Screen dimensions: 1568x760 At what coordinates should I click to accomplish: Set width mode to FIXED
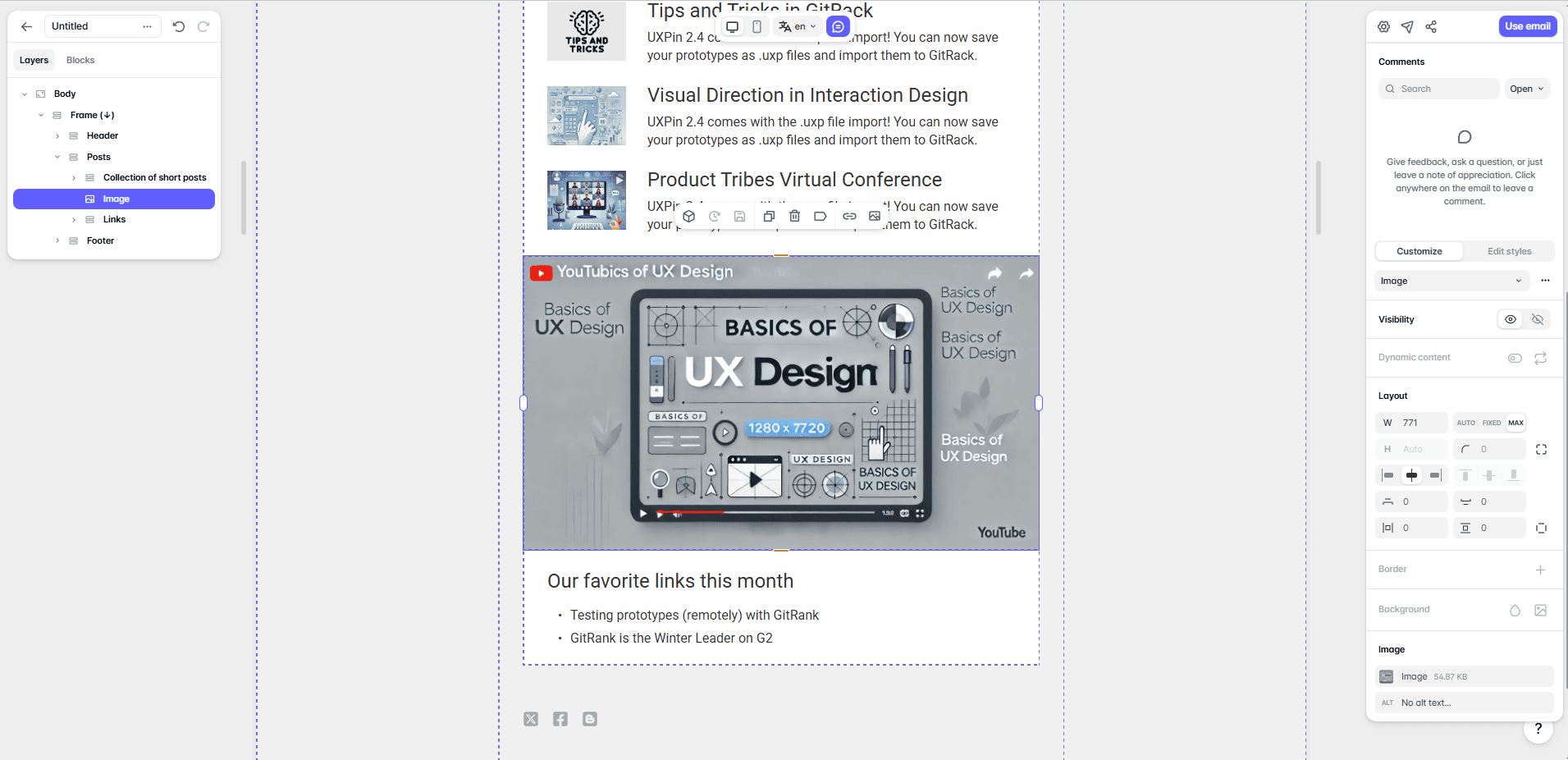[1492, 423]
